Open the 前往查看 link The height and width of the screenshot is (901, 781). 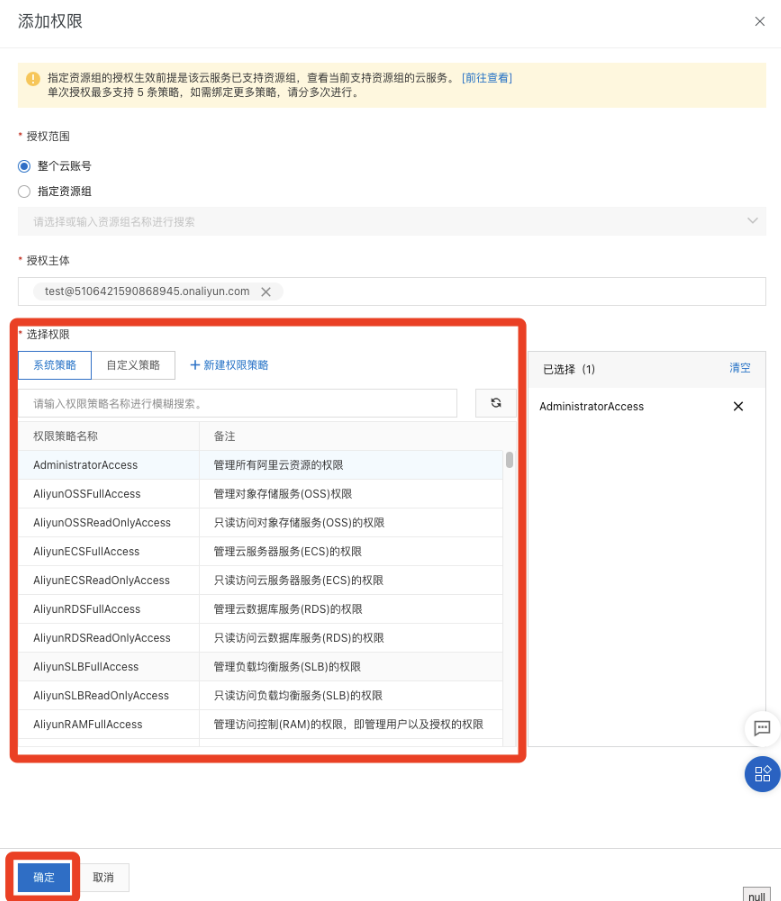click(487, 78)
